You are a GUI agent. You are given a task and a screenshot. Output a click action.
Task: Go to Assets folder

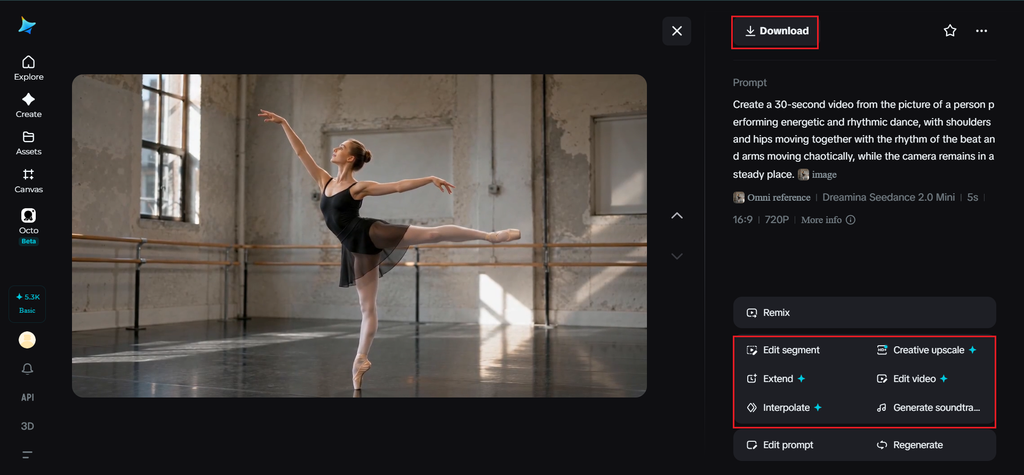tap(28, 143)
